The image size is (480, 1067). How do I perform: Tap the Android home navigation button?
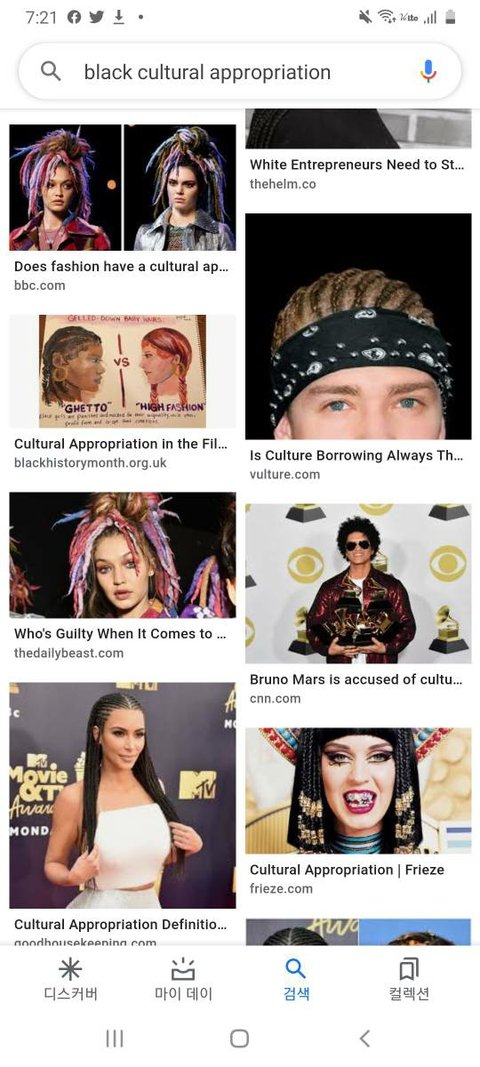(240, 1038)
